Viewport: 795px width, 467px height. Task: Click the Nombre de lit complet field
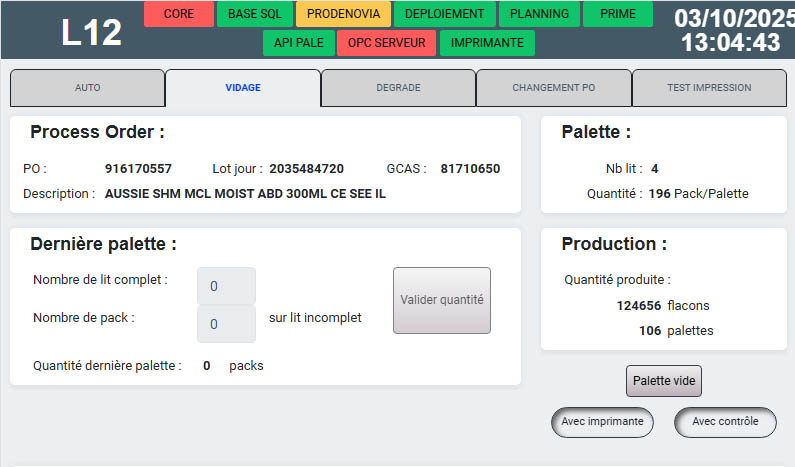click(x=226, y=286)
